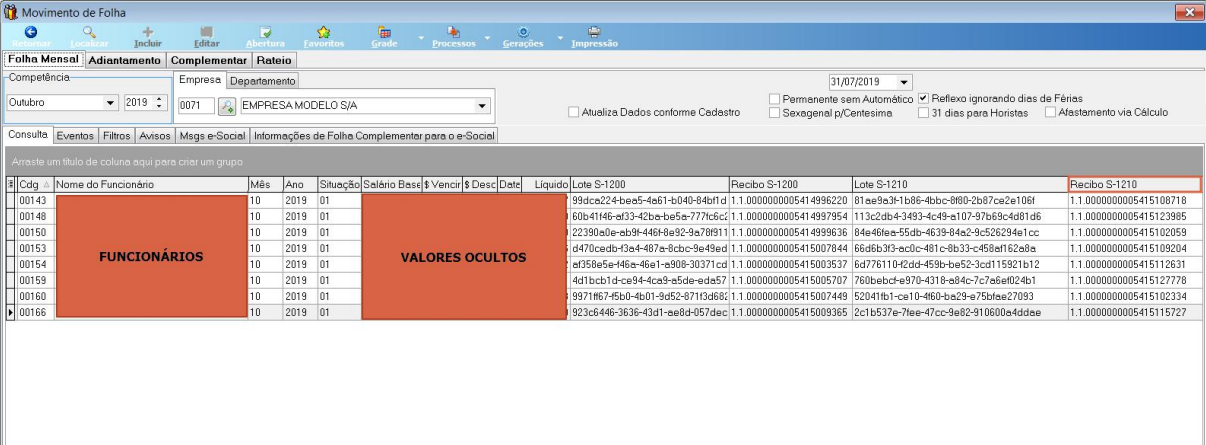Click receipt cell 1.1.0000000005415108718
The height and width of the screenshot is (445, 1206).
pos(1135,200)
